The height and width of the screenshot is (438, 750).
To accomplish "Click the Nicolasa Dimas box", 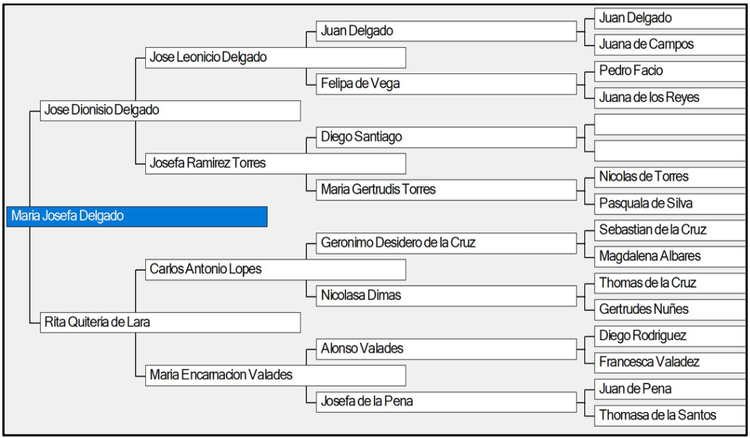I will click(446, 296).
